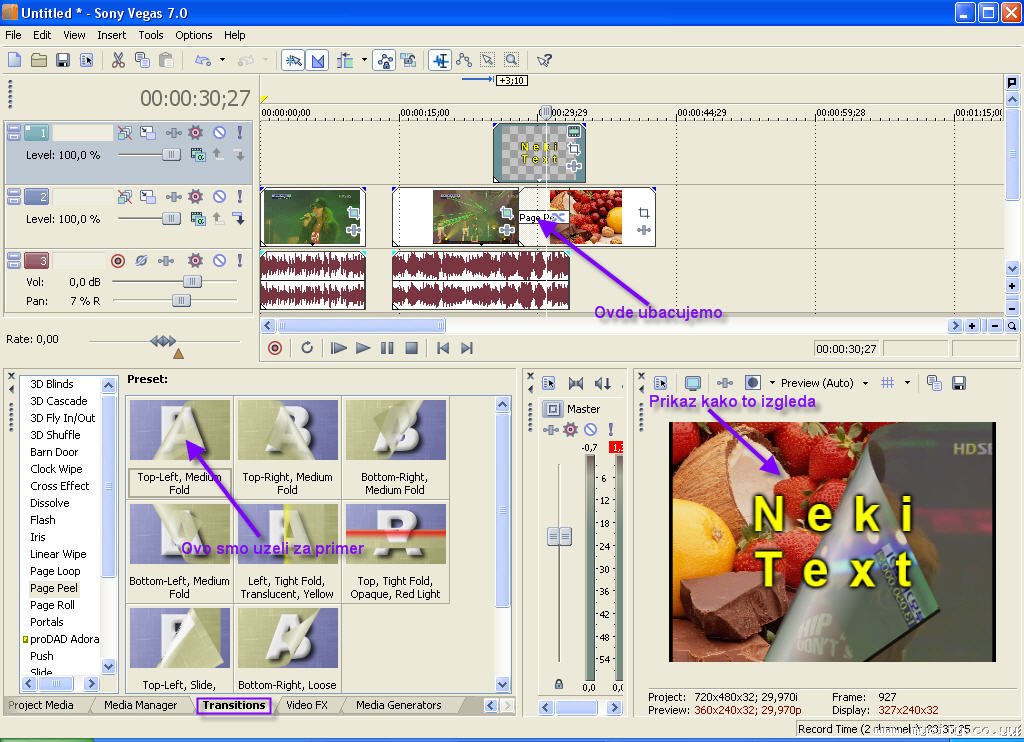1024x742 pixels.
Task: Click the track 3 Pan slider handle
Action: pos(181,300)
